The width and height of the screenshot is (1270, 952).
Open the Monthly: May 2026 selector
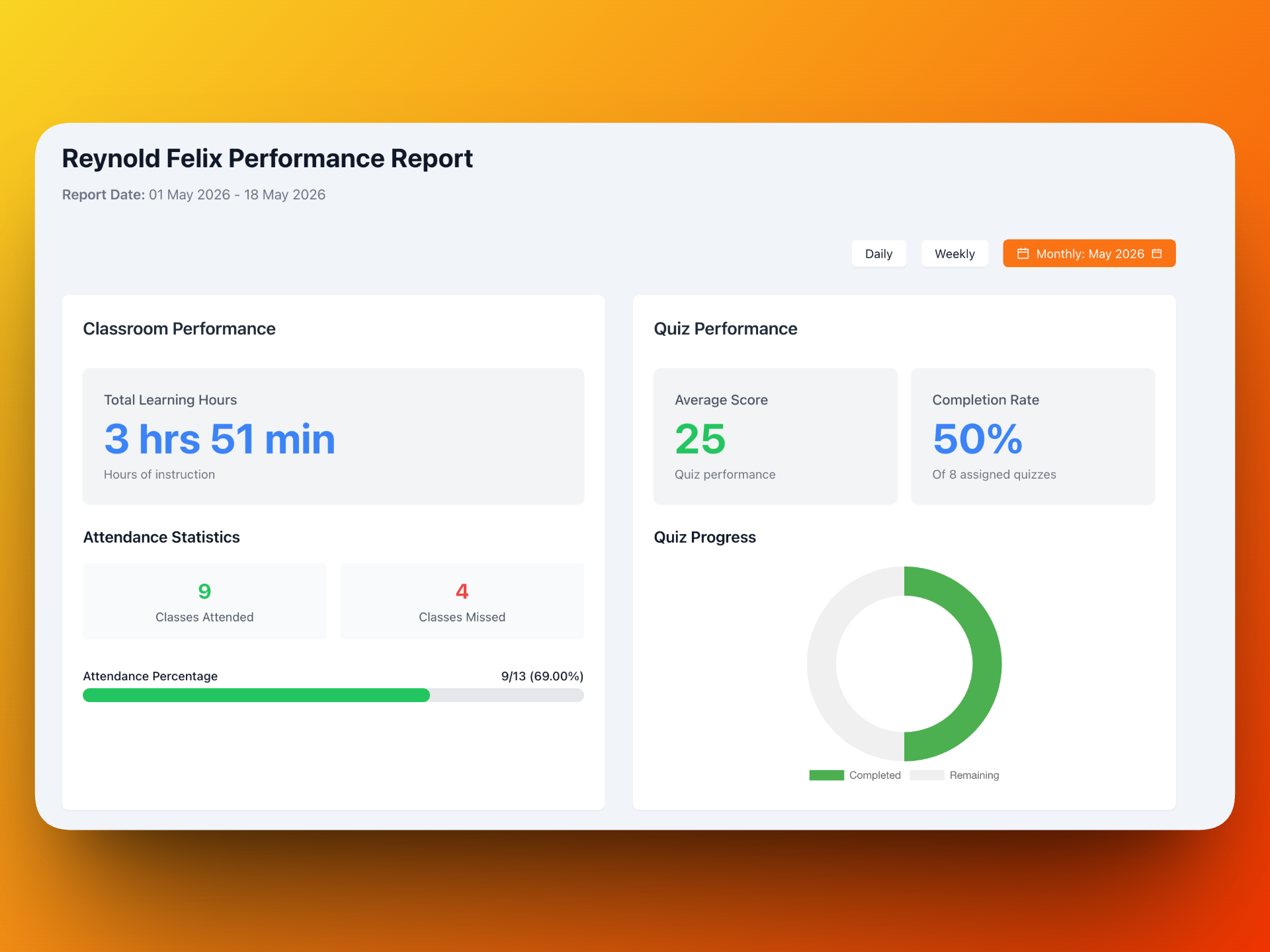coord(1089,253)
